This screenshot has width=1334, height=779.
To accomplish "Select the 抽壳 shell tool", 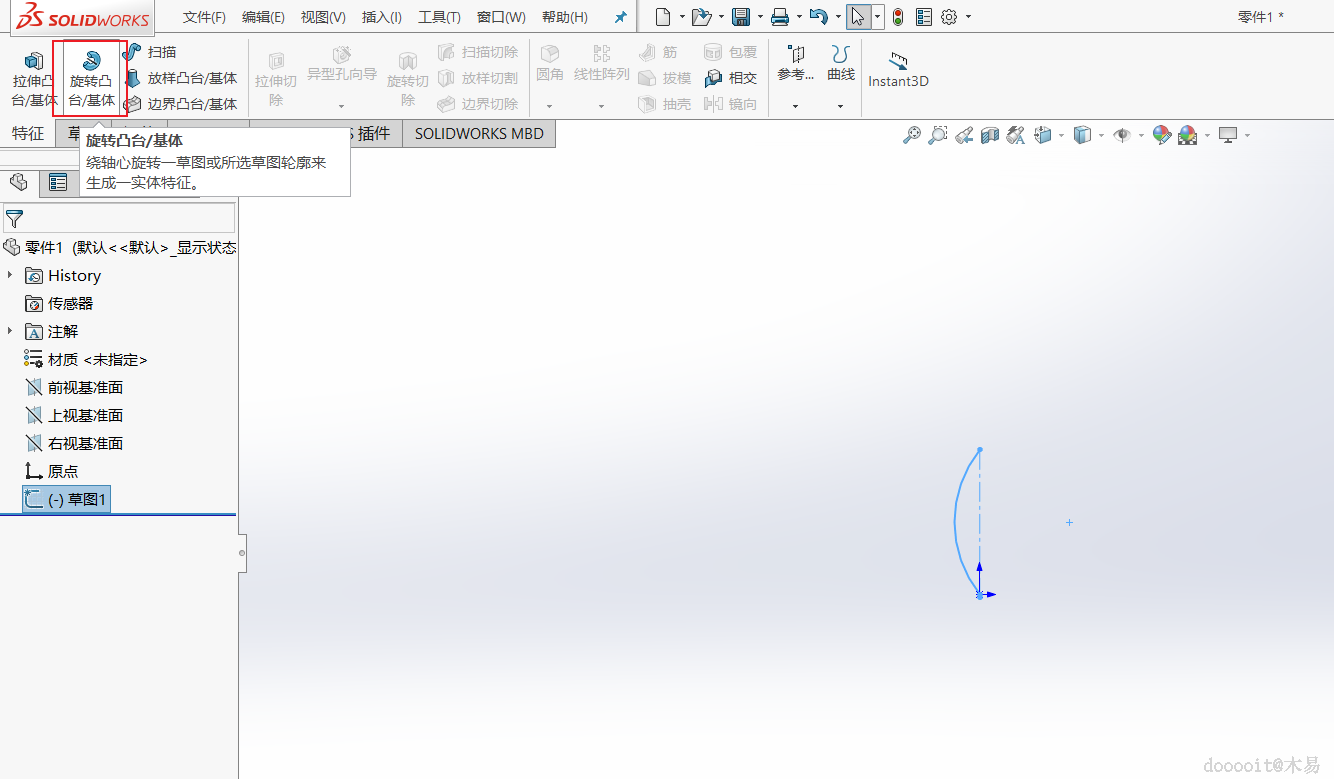I will click(x=665, y=104).
